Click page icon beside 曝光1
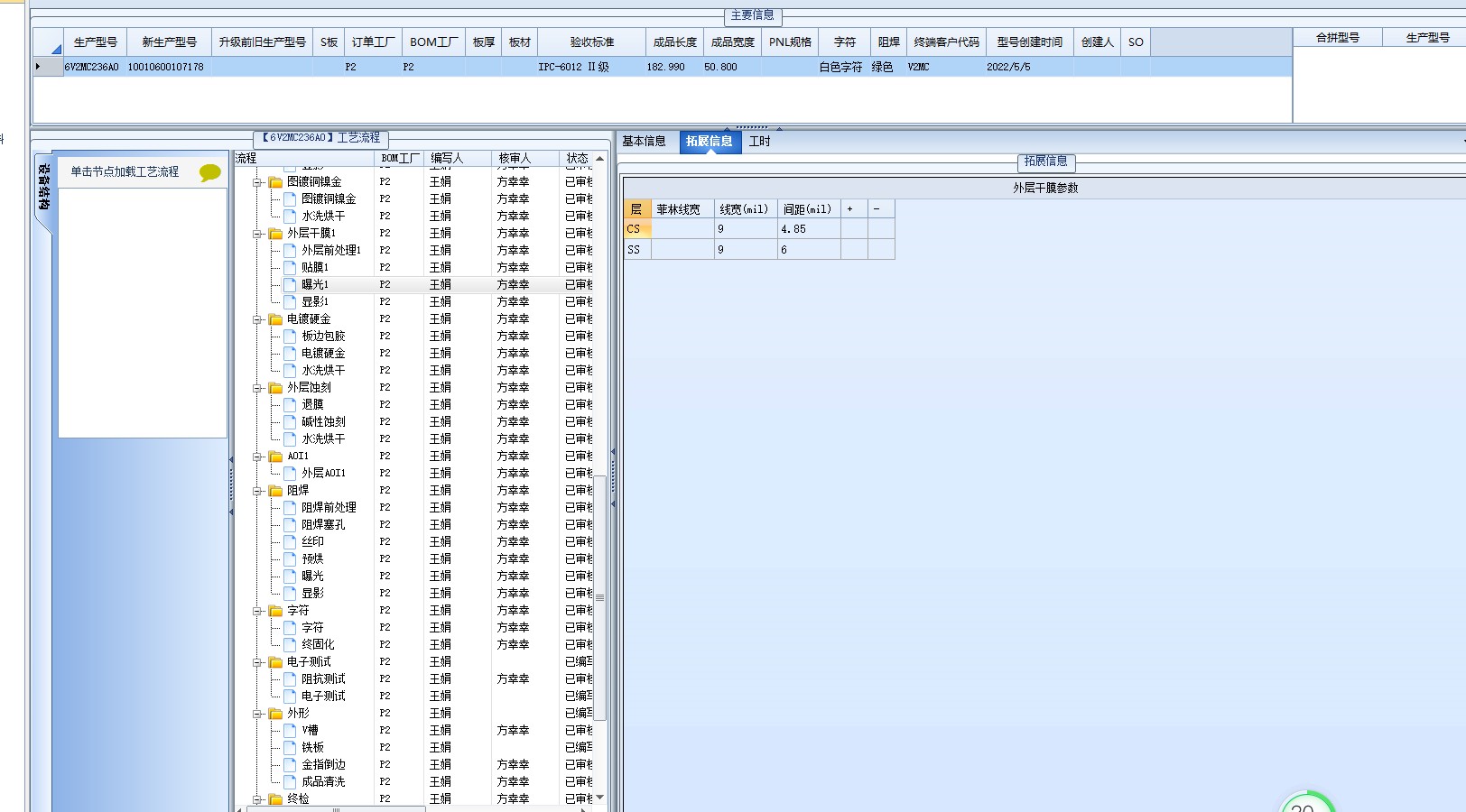Viewport: 1466px width, 812px height. click(x=290, y=284)
